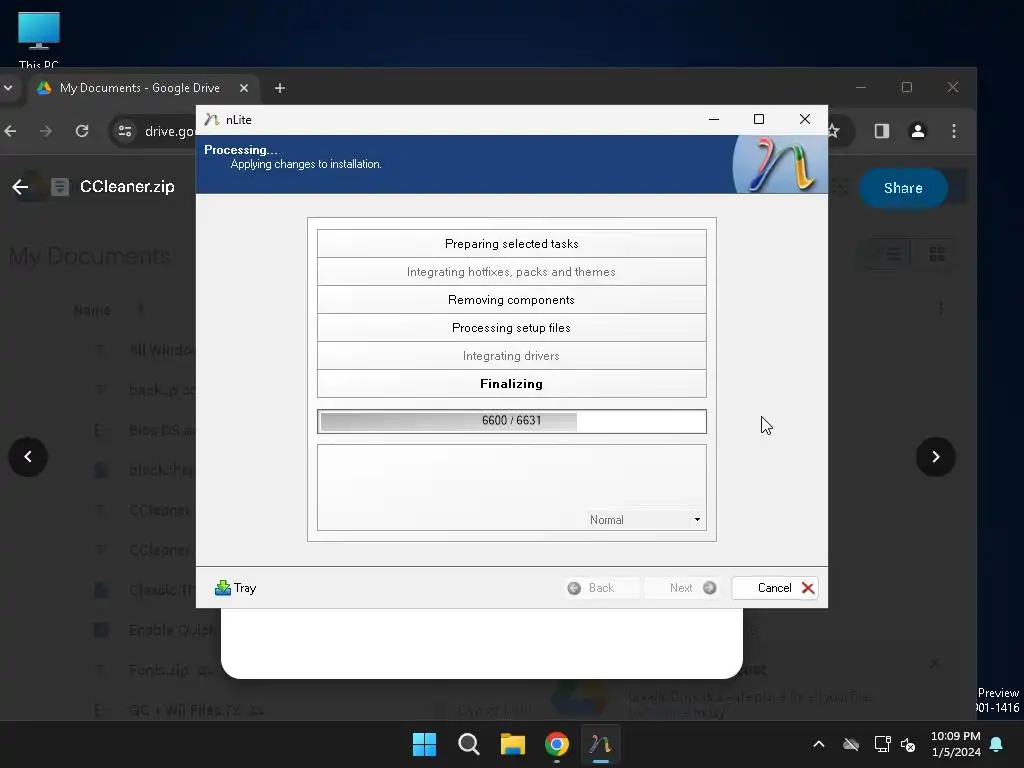Open taskbar Search
This screenshot has width=1024, height=768.
(468, 744)
